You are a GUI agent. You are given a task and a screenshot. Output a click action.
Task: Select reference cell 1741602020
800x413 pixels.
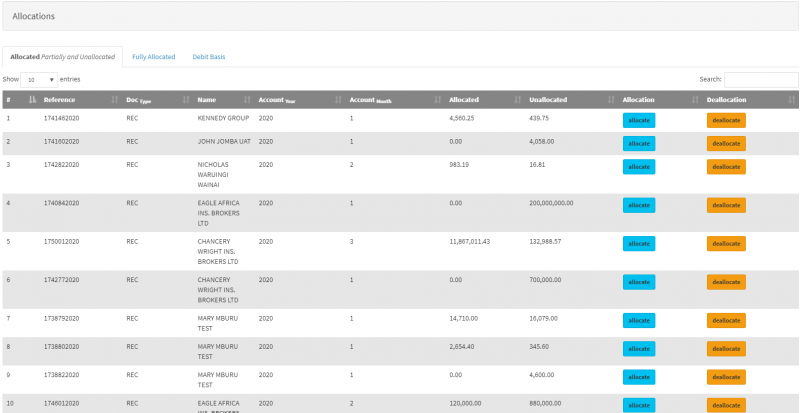pyautogui.click(x=61, y=141)
